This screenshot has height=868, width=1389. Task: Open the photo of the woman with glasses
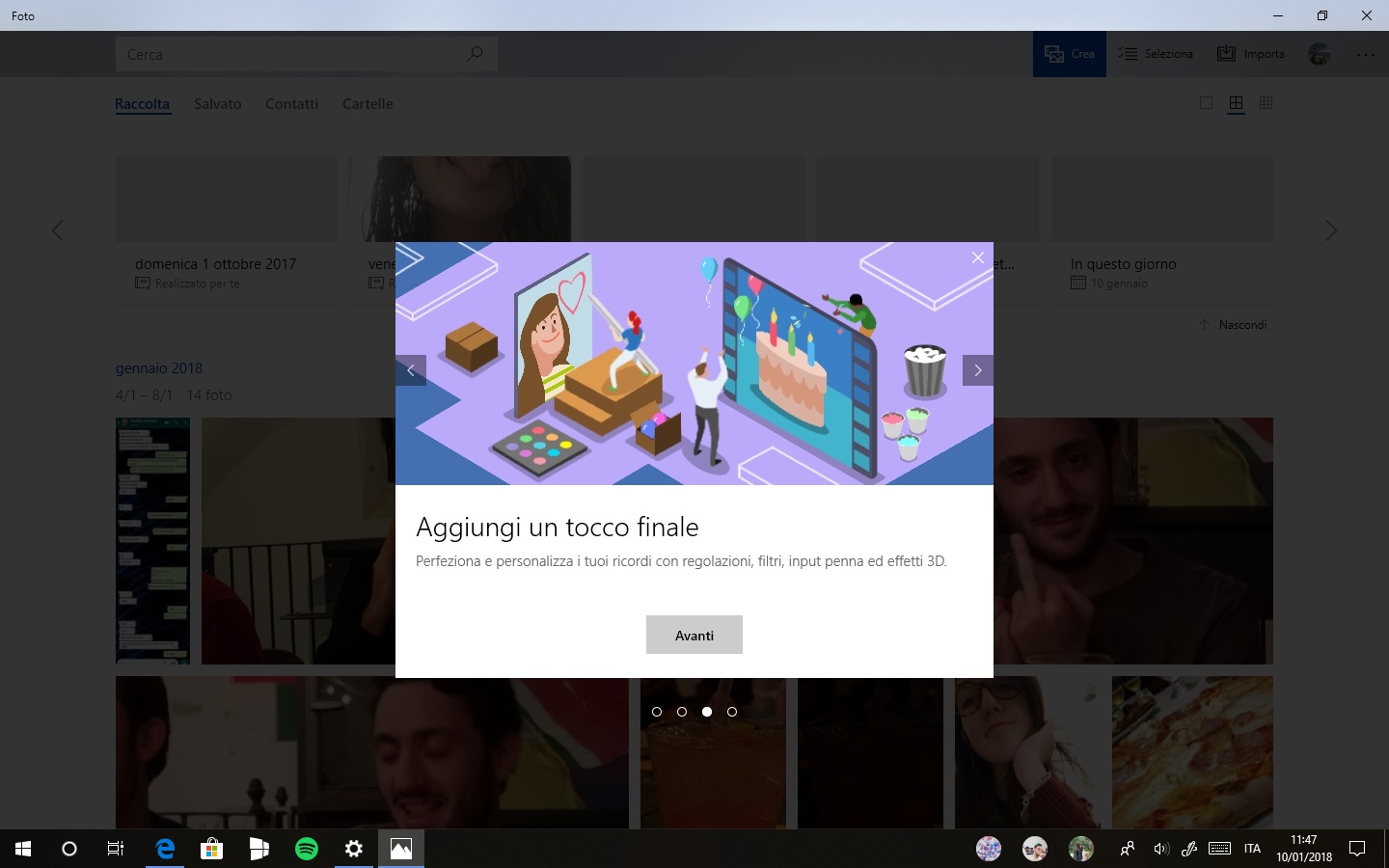pos(1027,752)
